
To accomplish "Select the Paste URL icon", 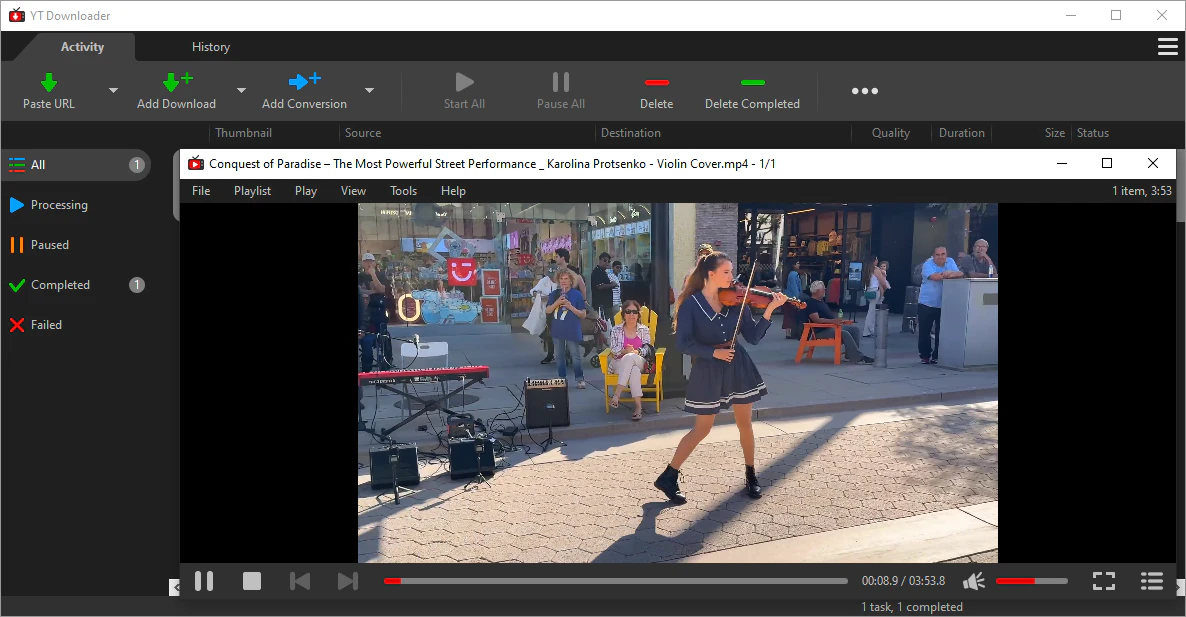I will pos(48,82).
